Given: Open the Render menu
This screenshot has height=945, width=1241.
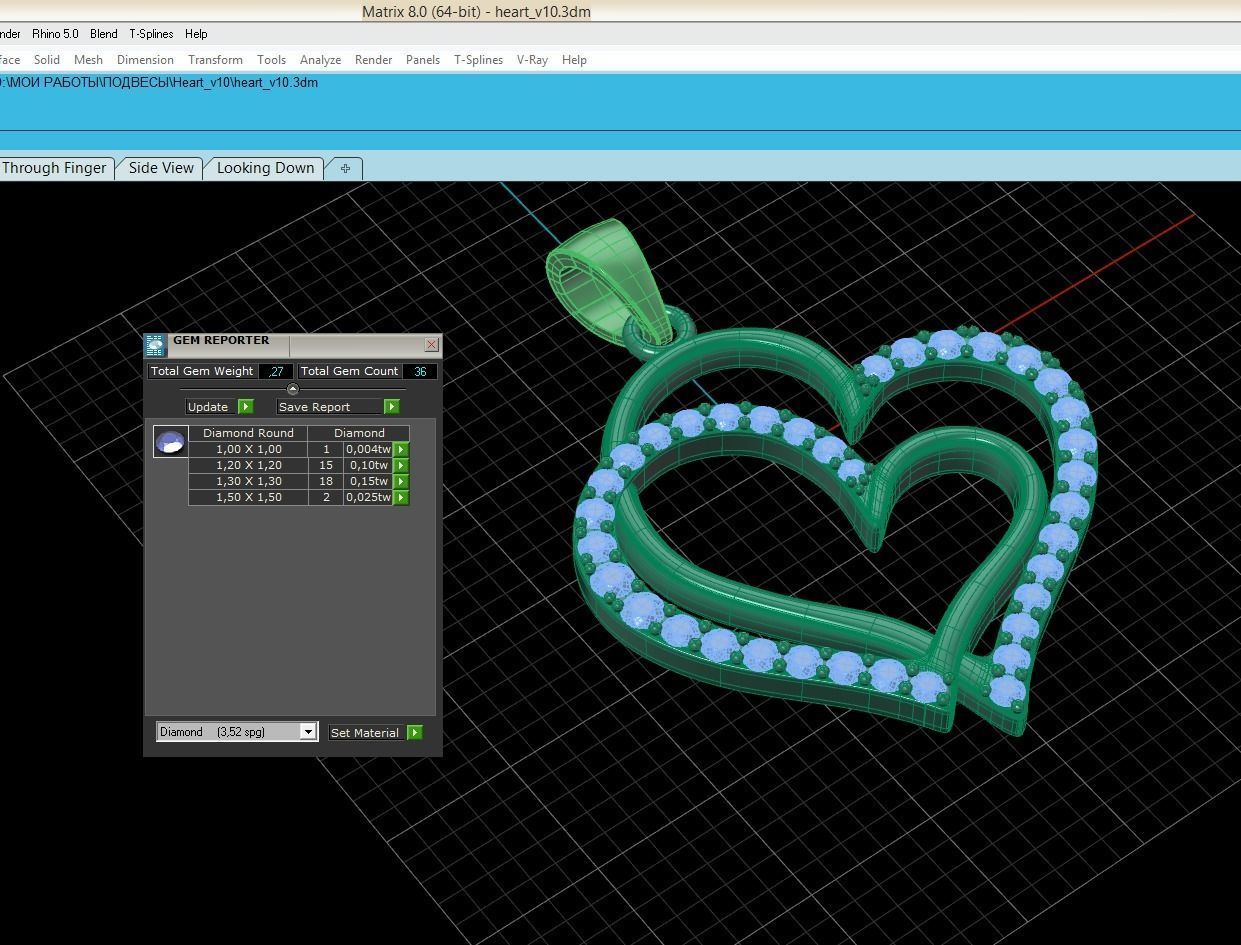Looking at the screenshot, I should point(373,60).
